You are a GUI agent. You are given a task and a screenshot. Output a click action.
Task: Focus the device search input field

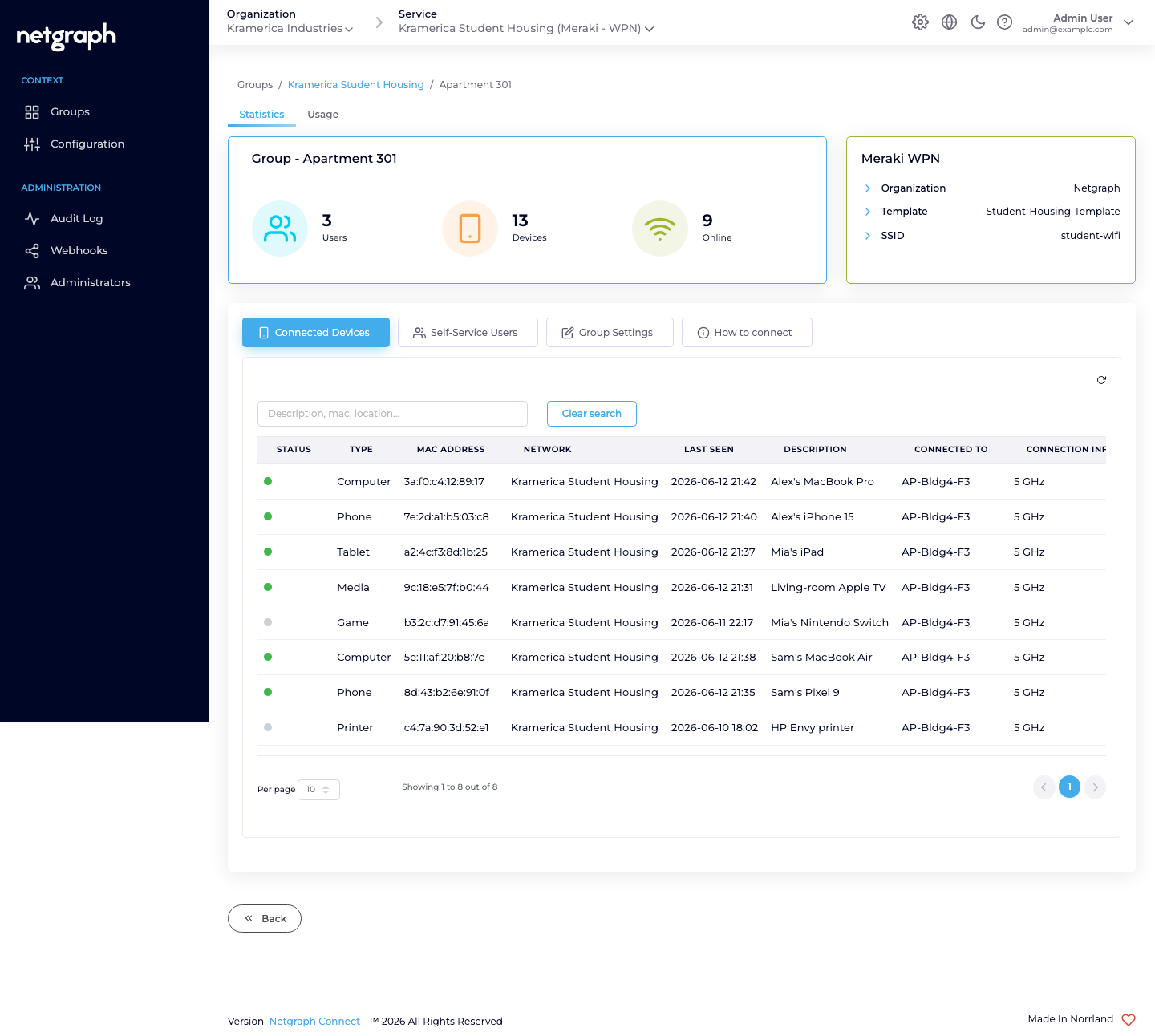(392, 414)
